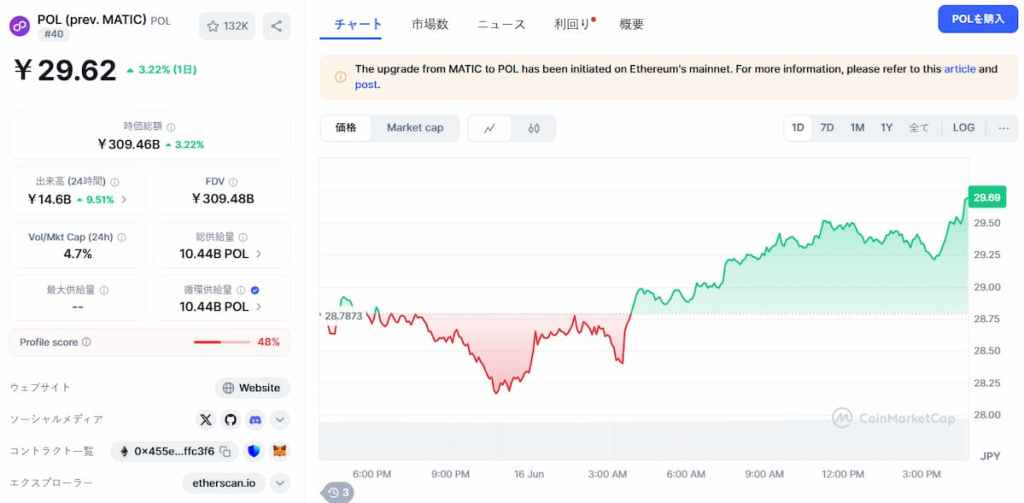
Task: Show info tooltip for 総供給量
Action: (243, 237)
